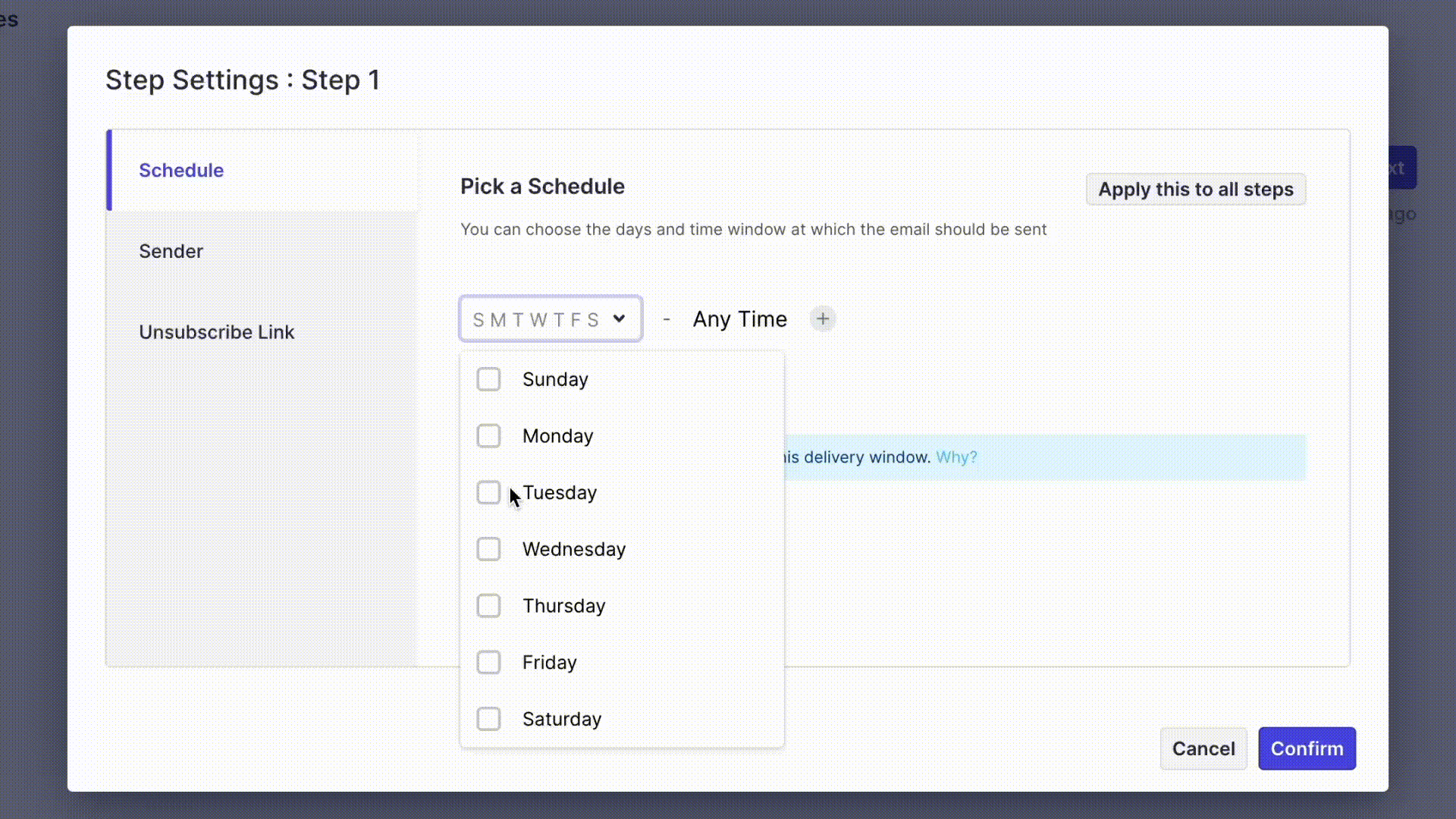Open the Sender tab
The image size is (1456, 819).
(x=262, y=251)
